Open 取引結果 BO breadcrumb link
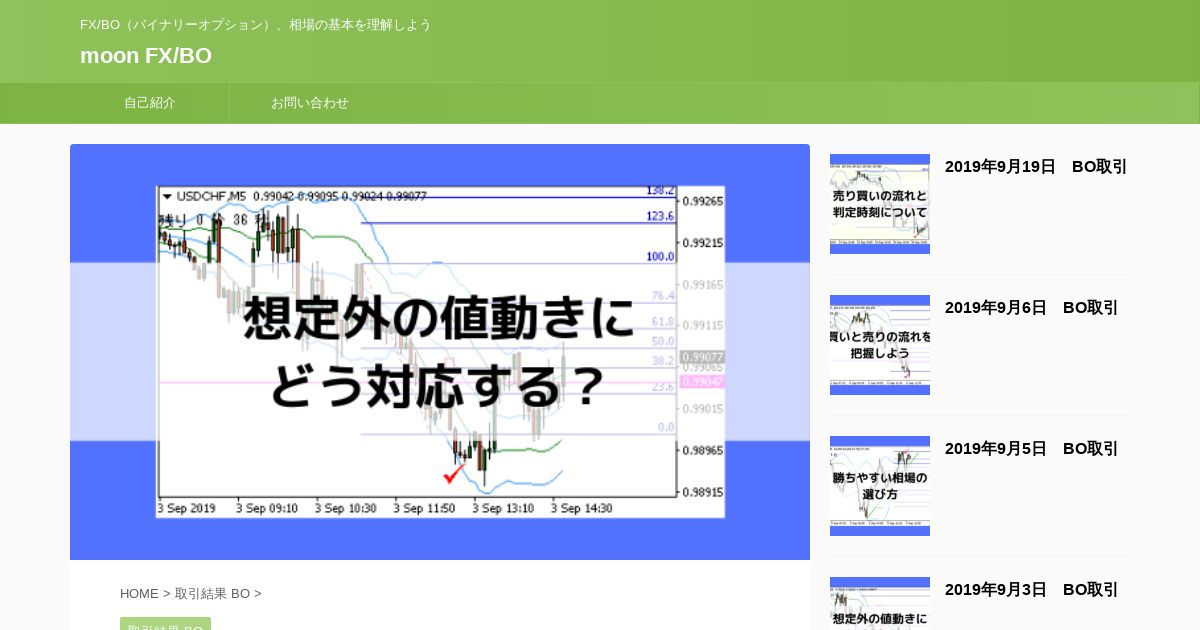The height and width of the screenshot is (630, 1200). point(212,594)
